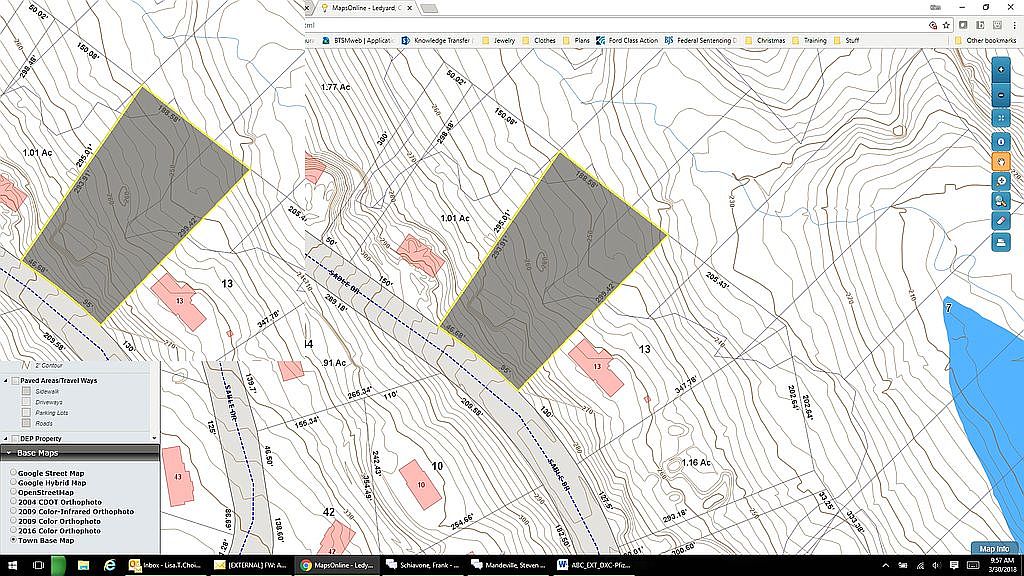Image resolution: width=1024 pixels, height=576 pixels.
Task: Click the Map Info button
Action: coord(994,548)
